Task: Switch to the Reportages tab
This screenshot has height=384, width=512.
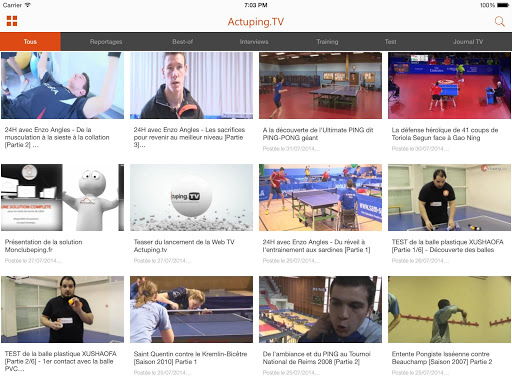Action: tap(106, 42)
